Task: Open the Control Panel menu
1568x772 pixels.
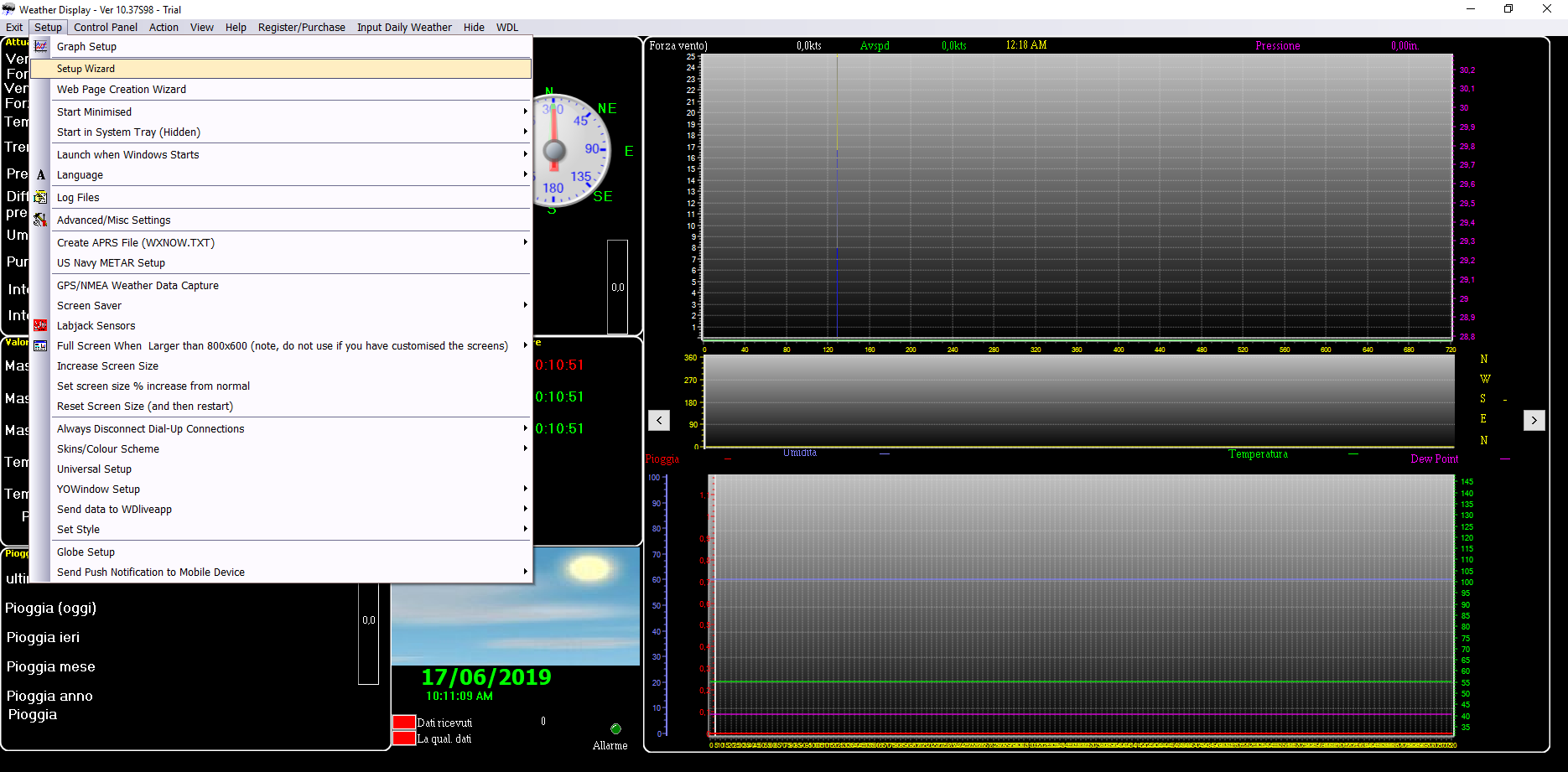Action: pos(106,27)
